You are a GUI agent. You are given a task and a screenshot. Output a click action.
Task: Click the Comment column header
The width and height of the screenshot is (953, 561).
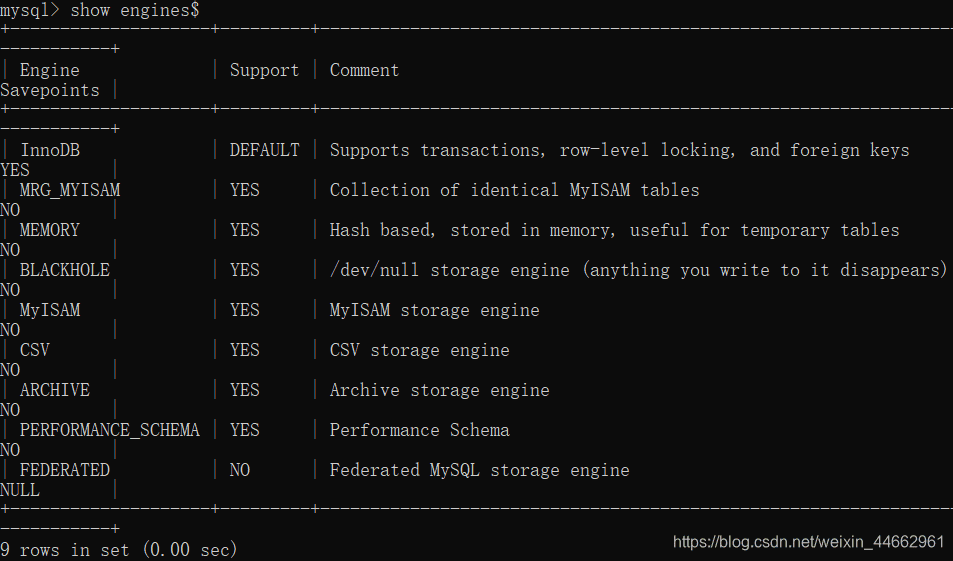click(364, 70)
